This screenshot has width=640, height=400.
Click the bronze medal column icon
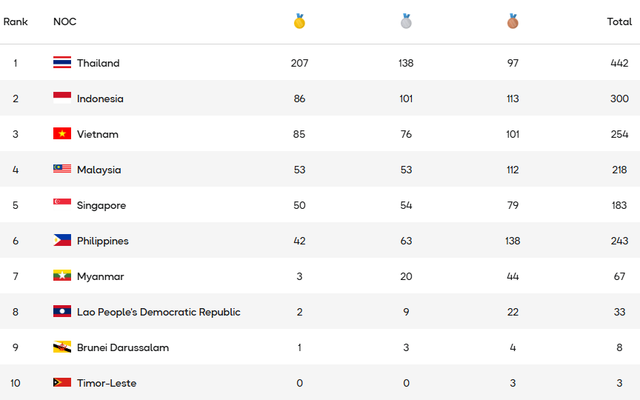[512, 20]
